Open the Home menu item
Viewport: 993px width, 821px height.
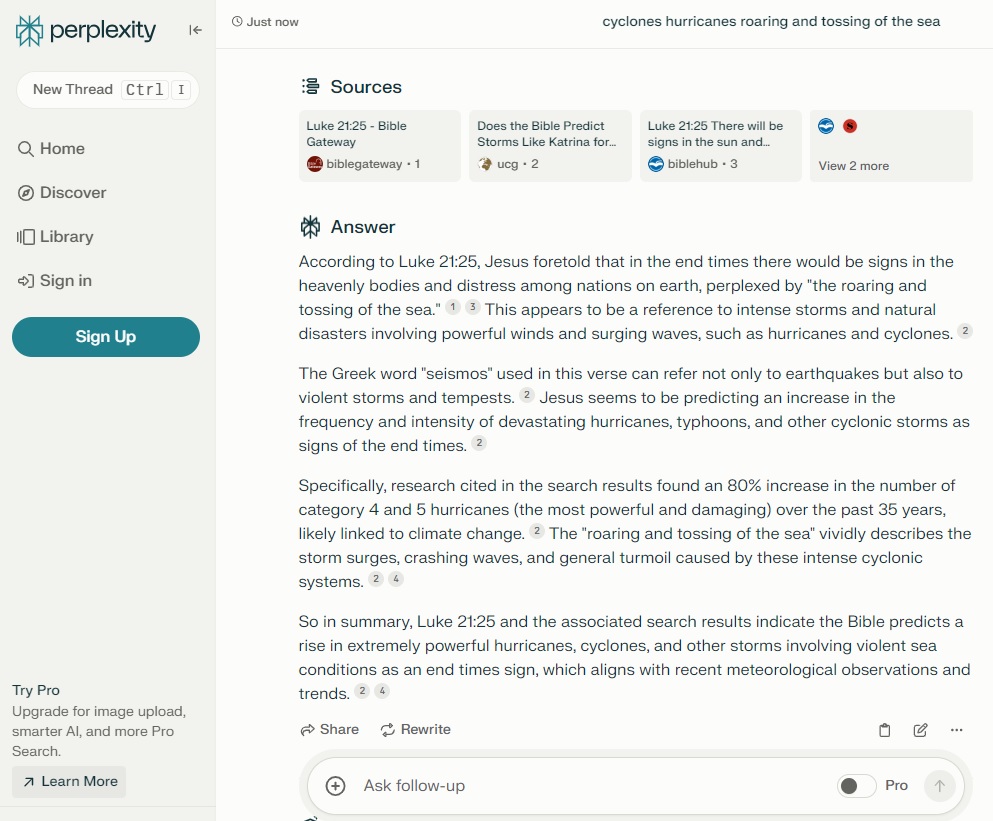click(52, 149)
